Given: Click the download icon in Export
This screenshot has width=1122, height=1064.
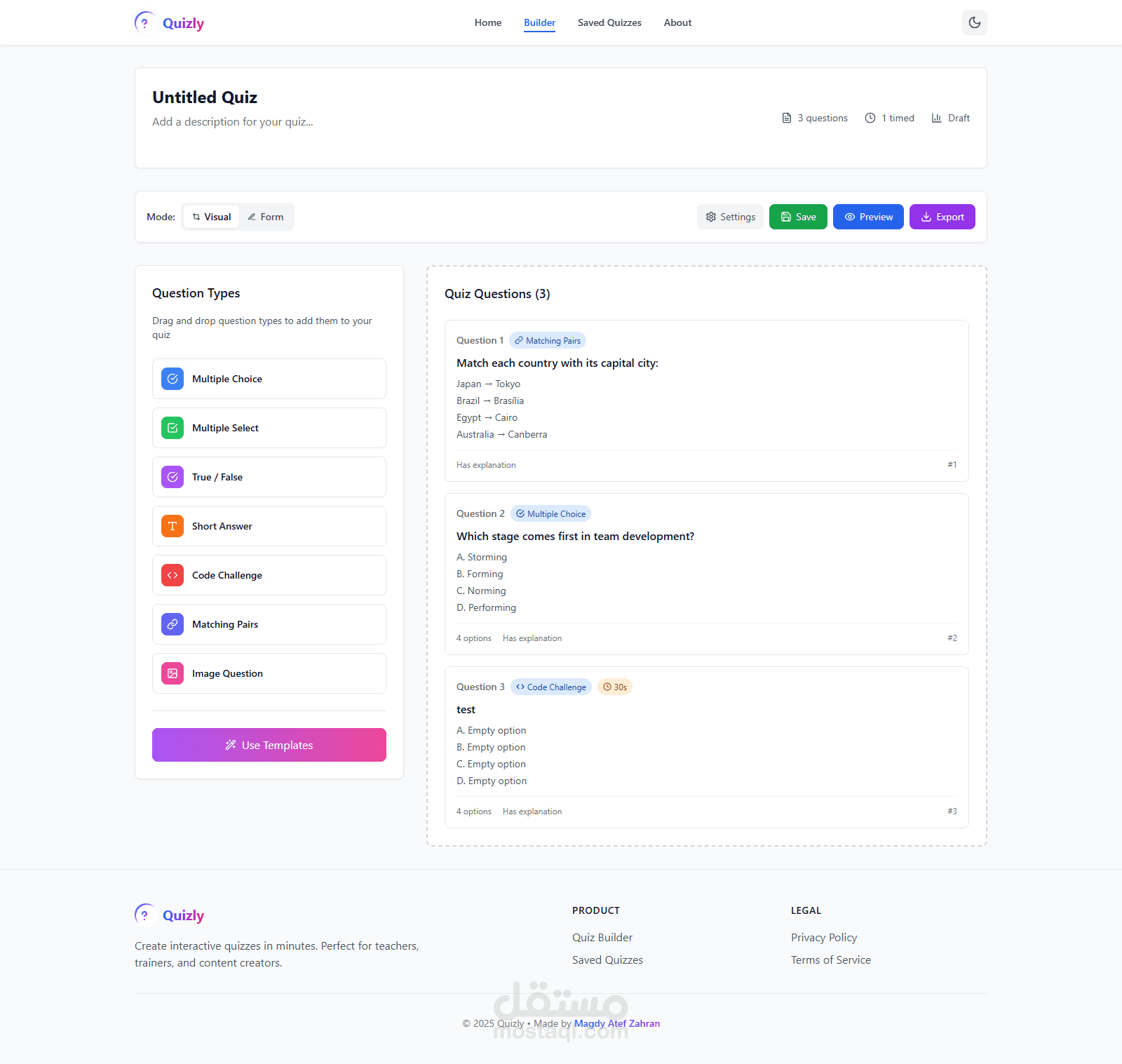Looking at the screenshot, I should [x=926, y=217].
